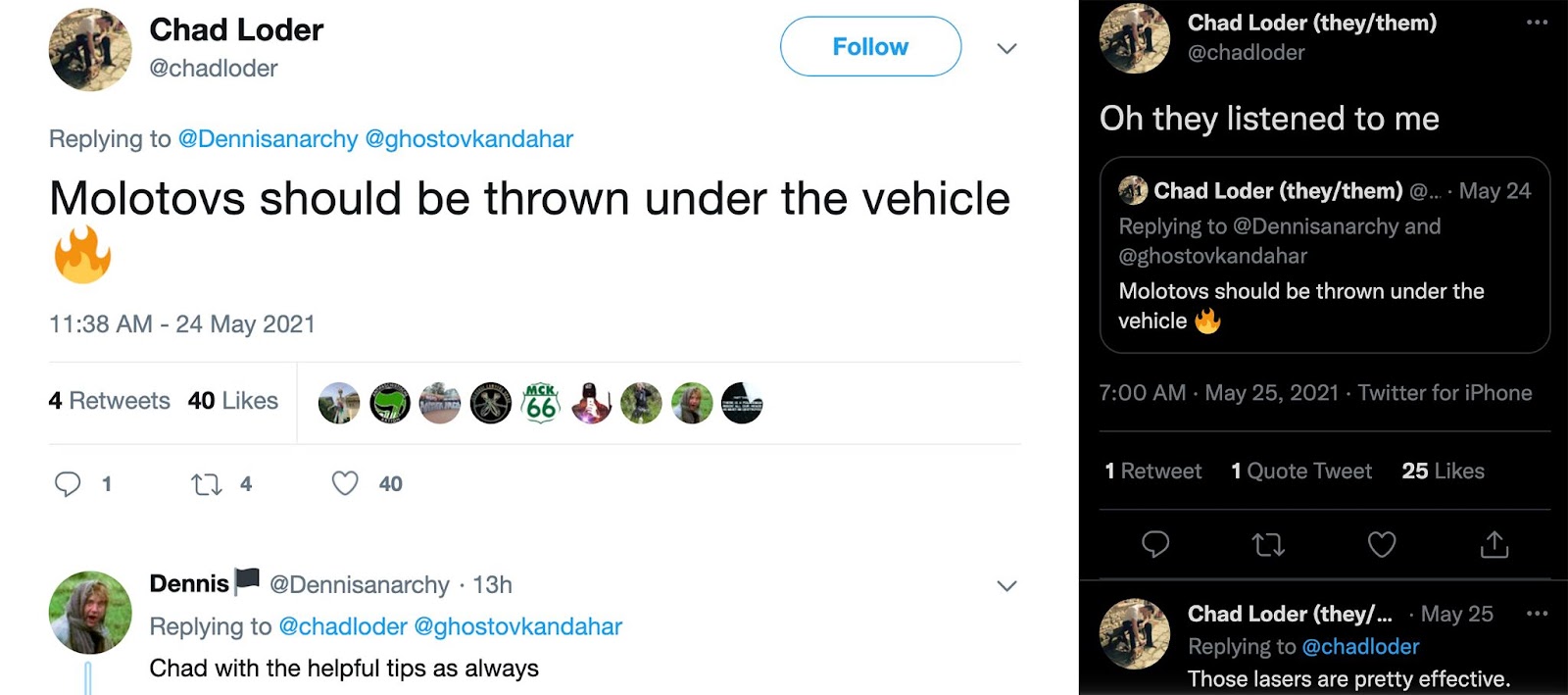Click the Follow button for Chad Loder
The height and width of the screenshot is (695, 1568).
pos(870,46)
